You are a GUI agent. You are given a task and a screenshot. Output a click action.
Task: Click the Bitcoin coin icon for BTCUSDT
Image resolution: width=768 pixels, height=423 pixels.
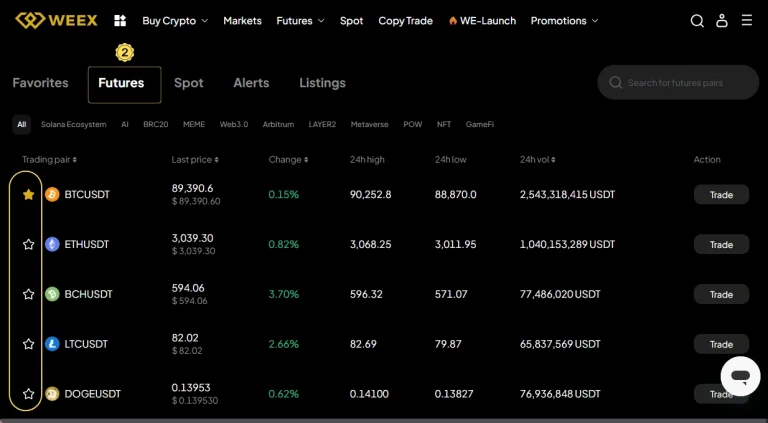(x=52, y=194)
